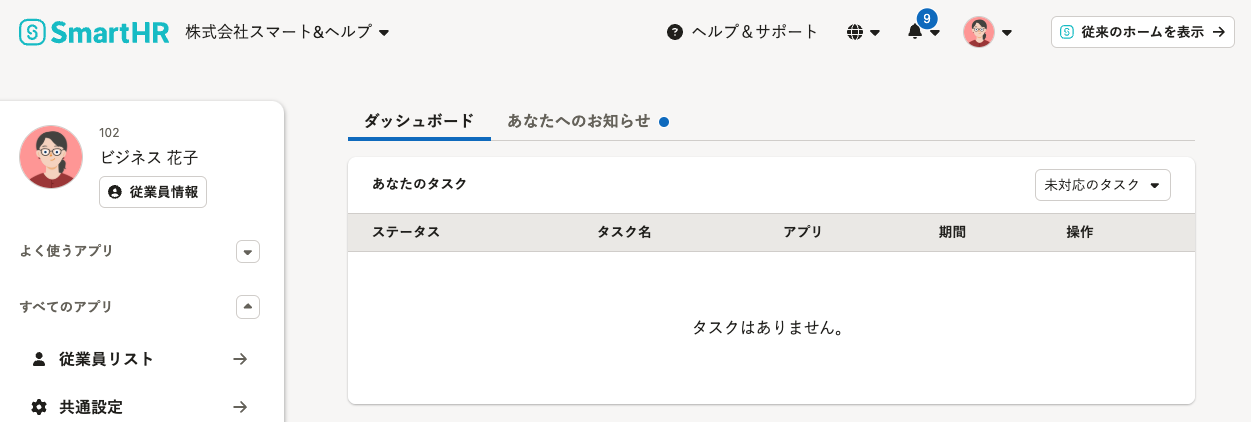
Task: Click the SmartHR logo
Action: (x=94, y=32)
